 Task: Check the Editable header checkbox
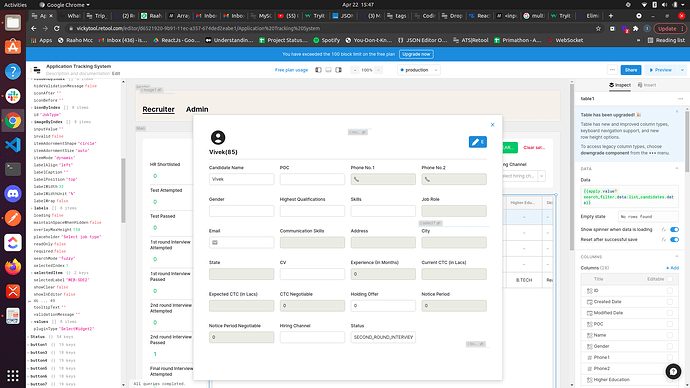tap(670, 279)
